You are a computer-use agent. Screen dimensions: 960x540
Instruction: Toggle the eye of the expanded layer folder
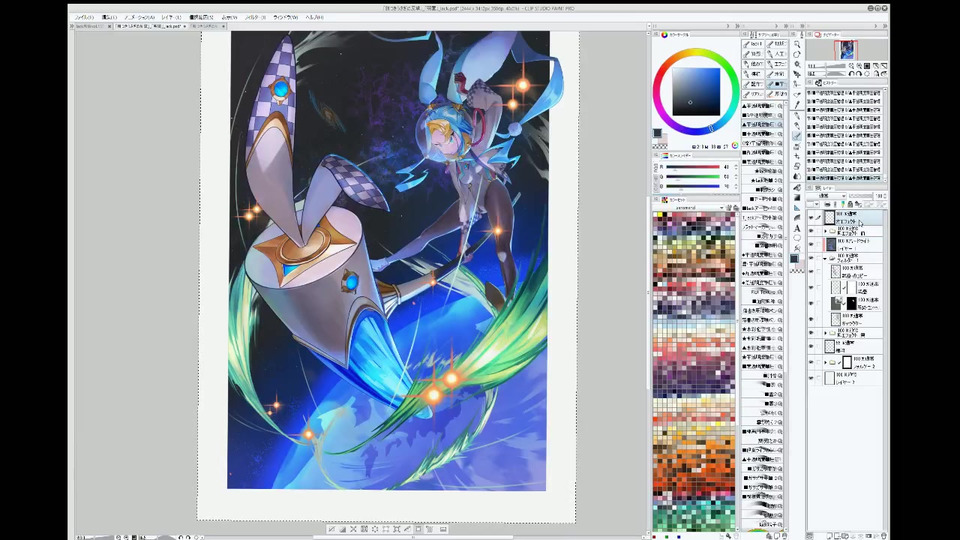coord(811,258)
